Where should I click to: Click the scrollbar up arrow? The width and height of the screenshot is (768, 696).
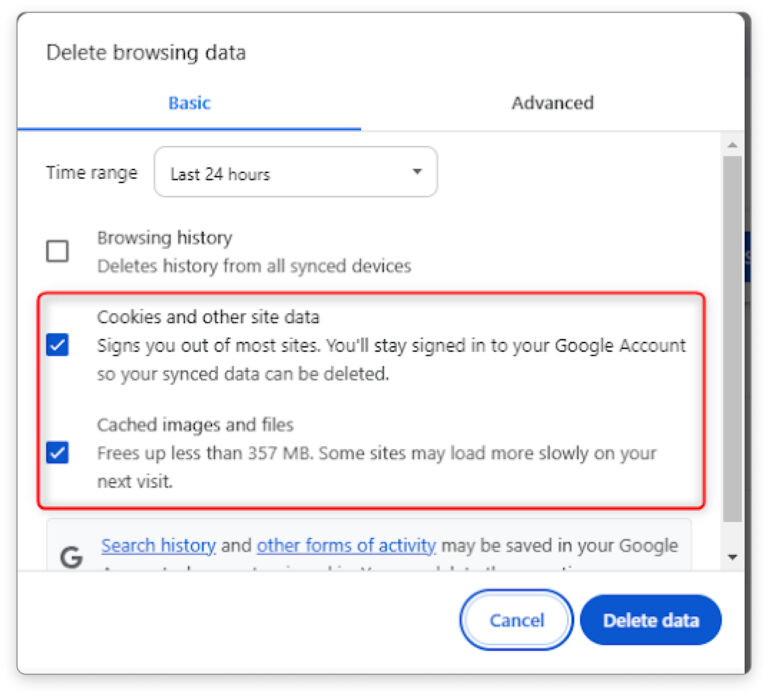click(732, 145)
